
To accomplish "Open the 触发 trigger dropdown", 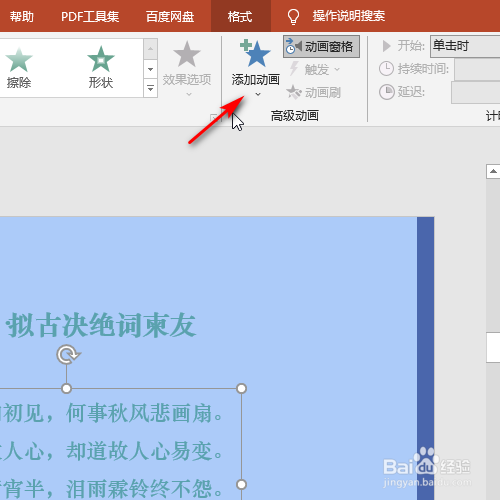I will point(314,69).
